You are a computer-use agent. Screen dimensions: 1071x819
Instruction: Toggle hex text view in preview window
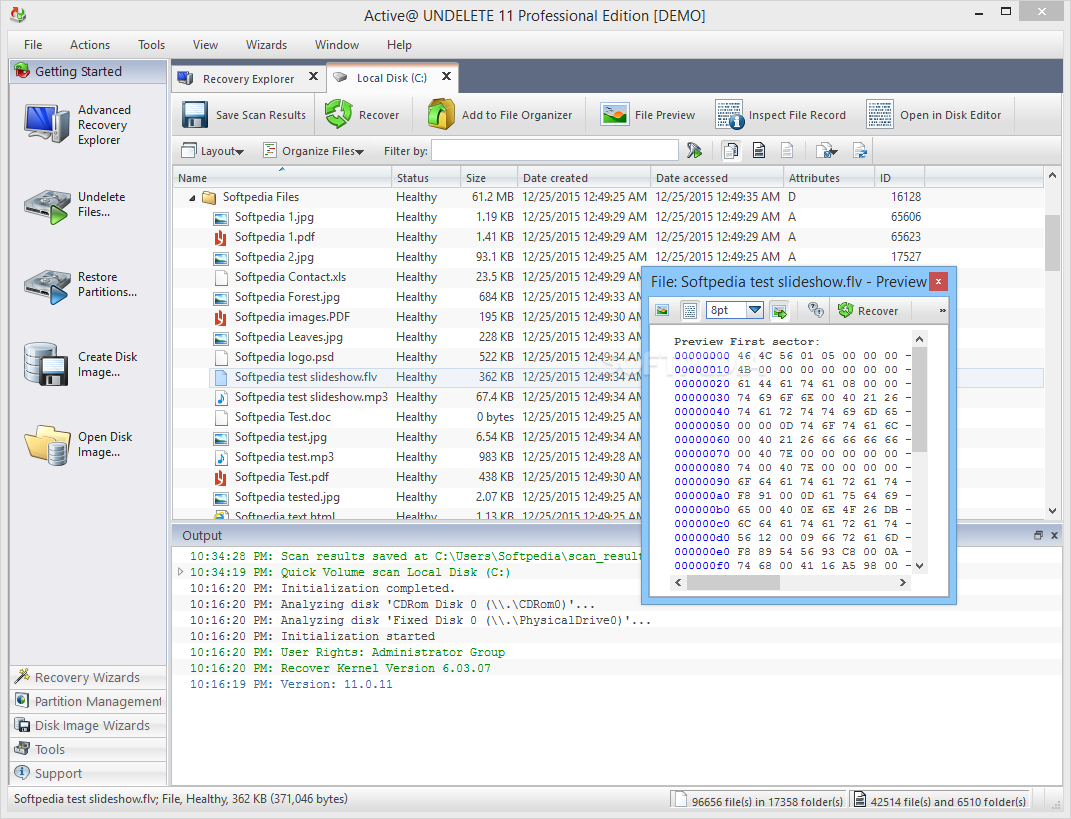(x=690, y=311)
